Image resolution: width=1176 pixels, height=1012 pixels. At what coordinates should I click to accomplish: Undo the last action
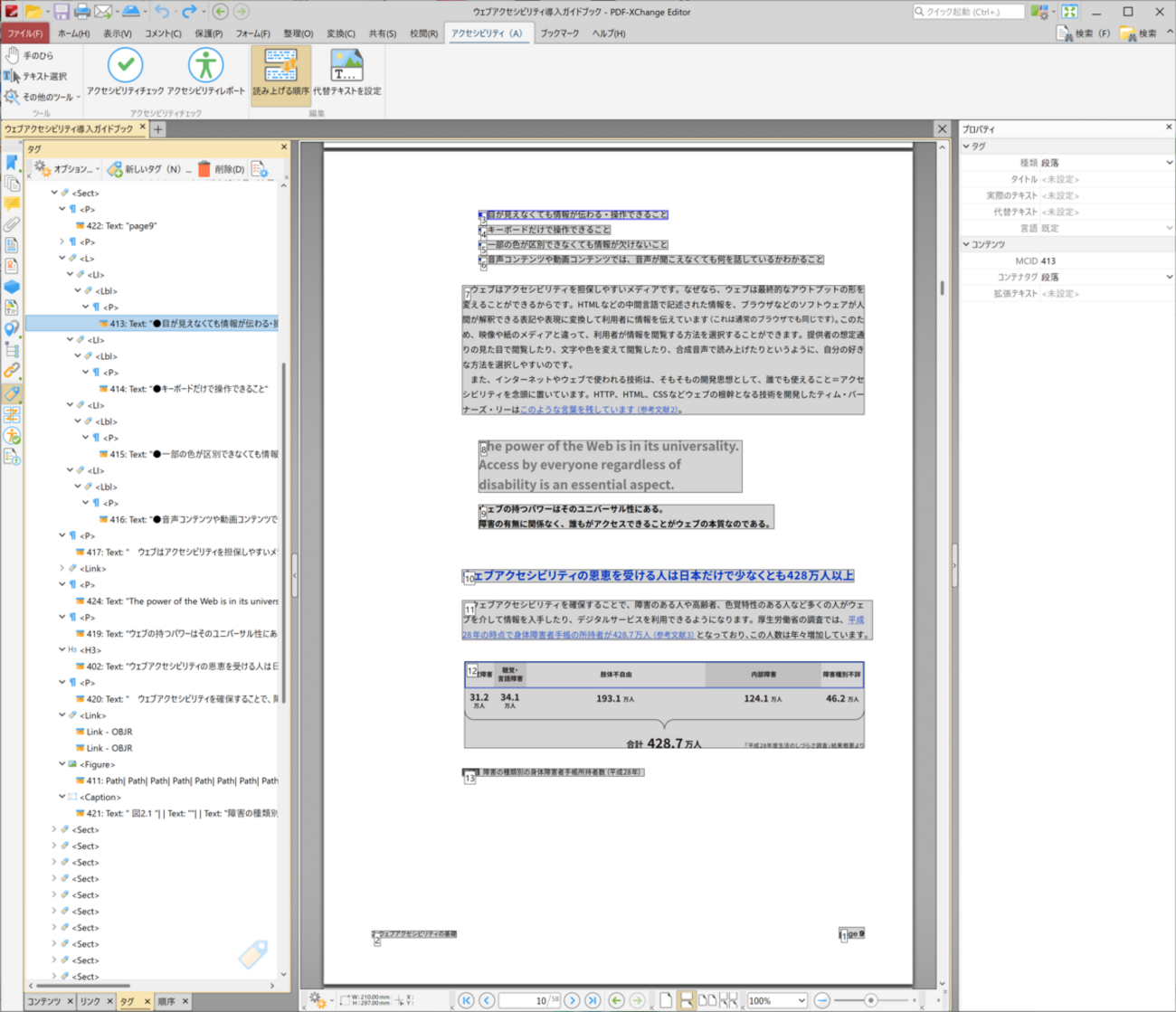tap(162, 12)
